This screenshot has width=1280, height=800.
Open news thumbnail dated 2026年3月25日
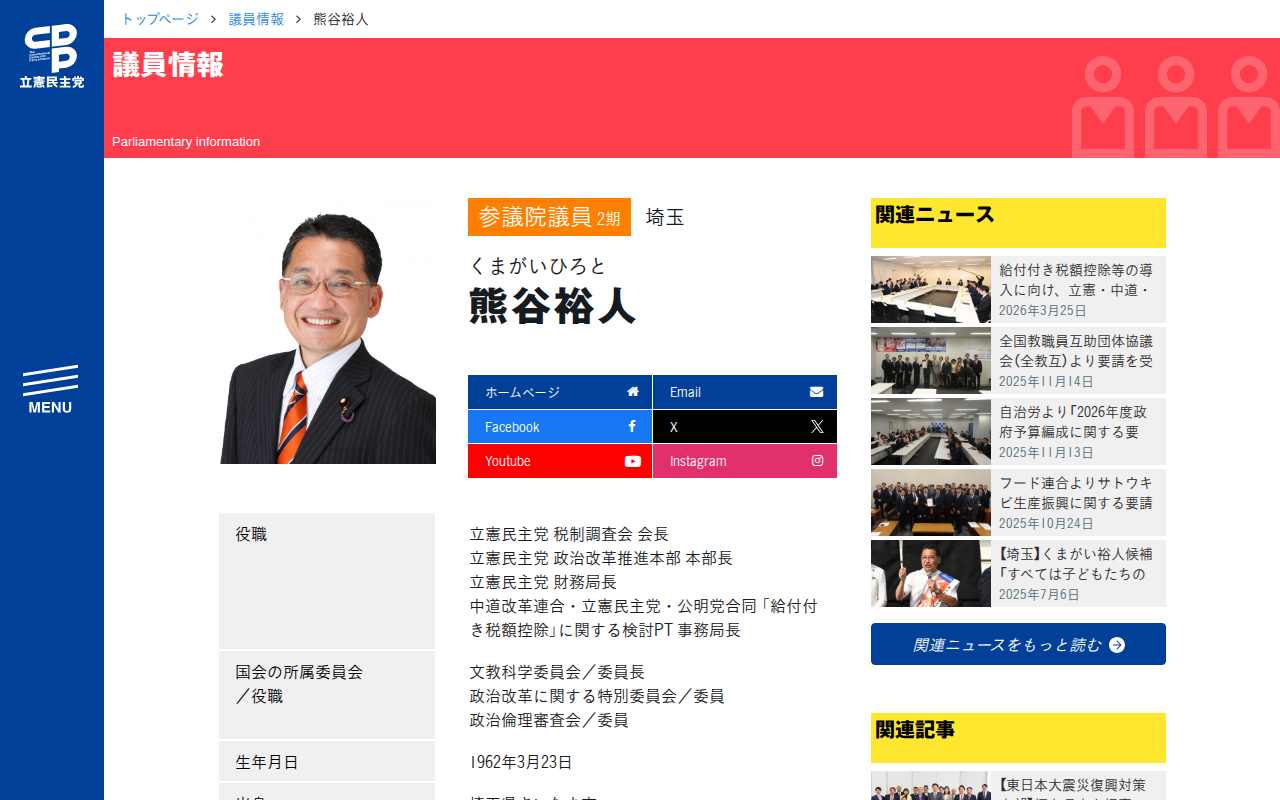931,289
